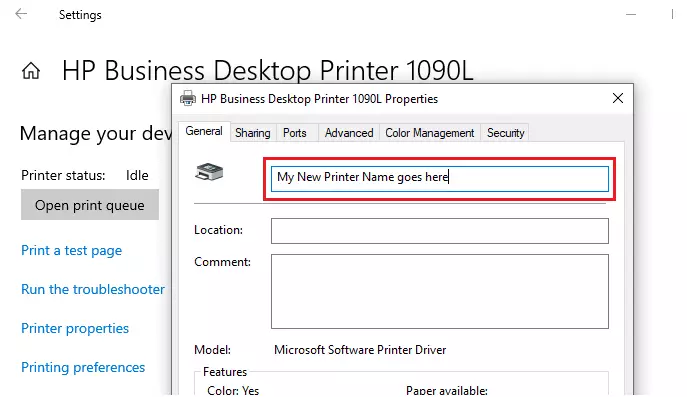This screenshot has height=397, width=687.
Task: Focus the Location input field
Action: coord(439,231)
